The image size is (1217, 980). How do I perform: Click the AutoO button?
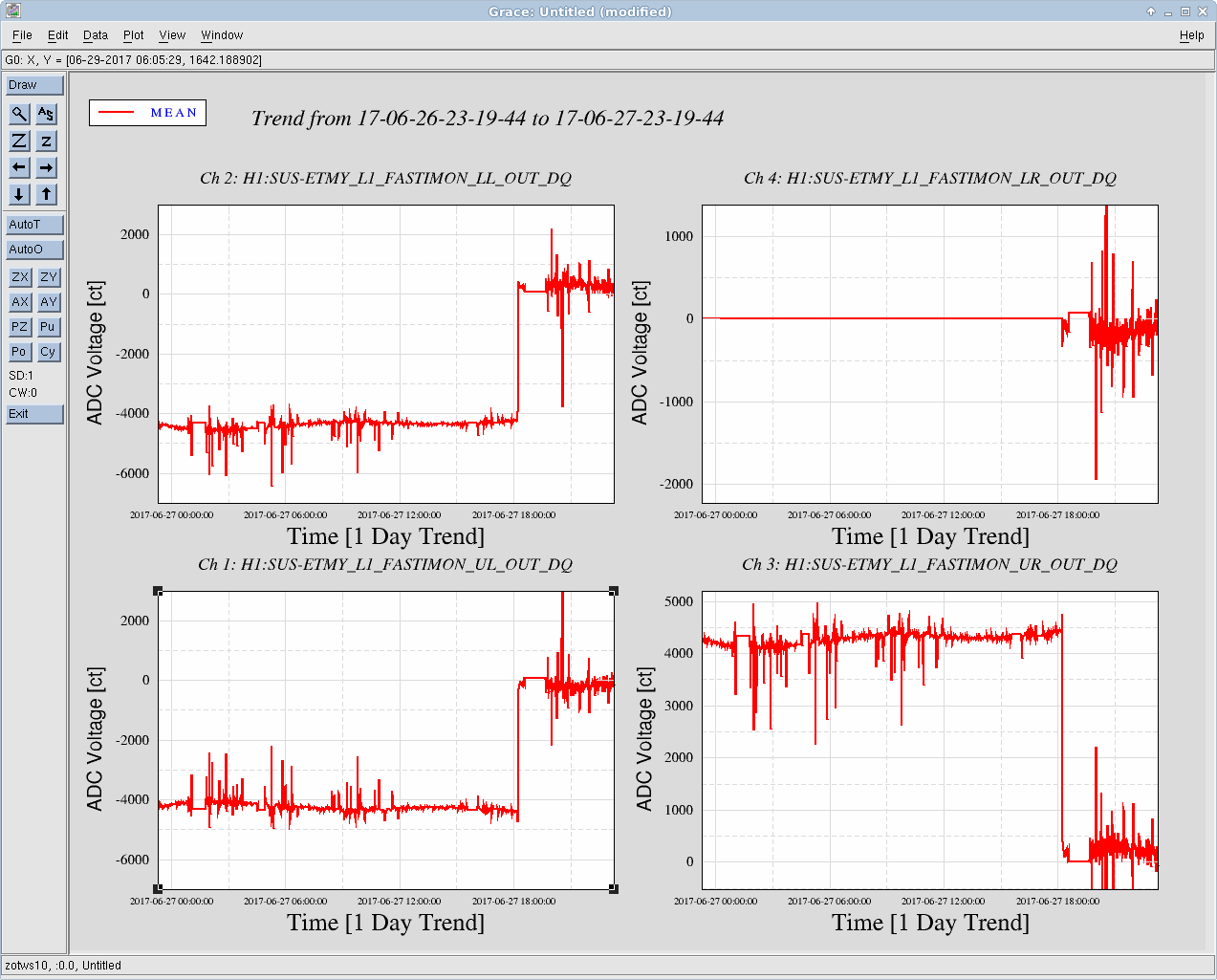coord(34,250)
